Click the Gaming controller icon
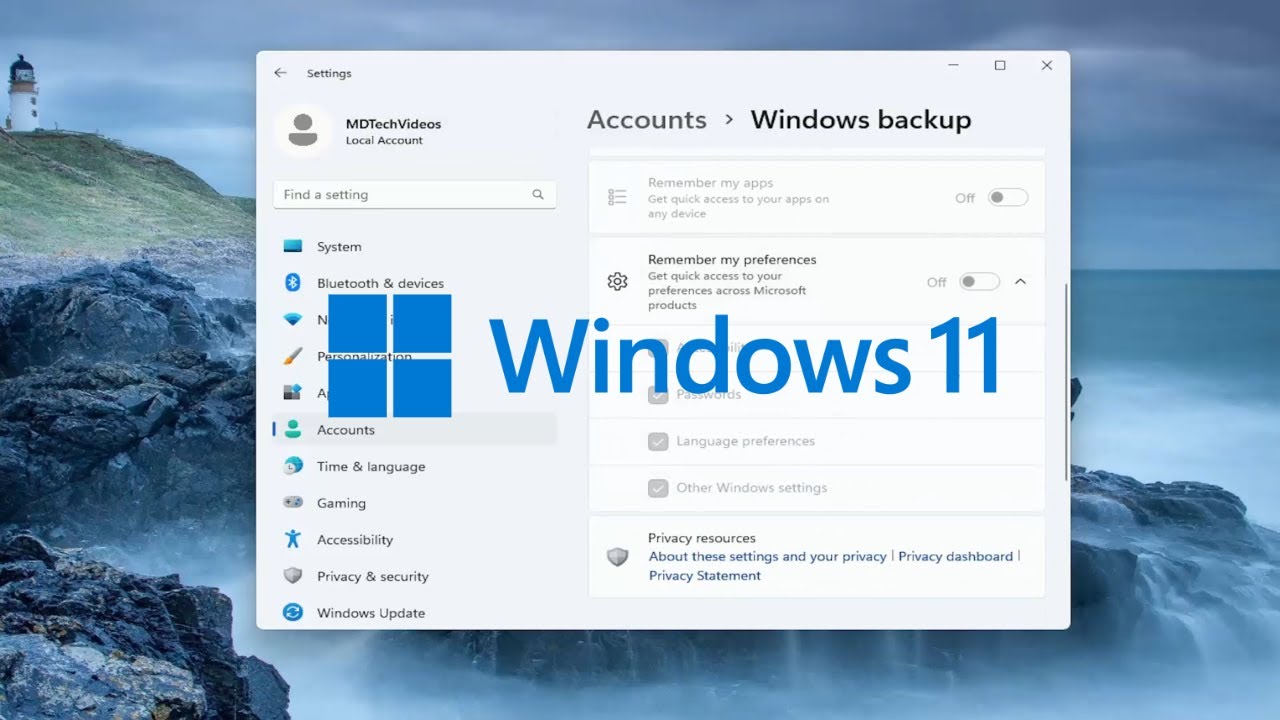This screenshot has width=1280, height=720. [x=293, y=503]
